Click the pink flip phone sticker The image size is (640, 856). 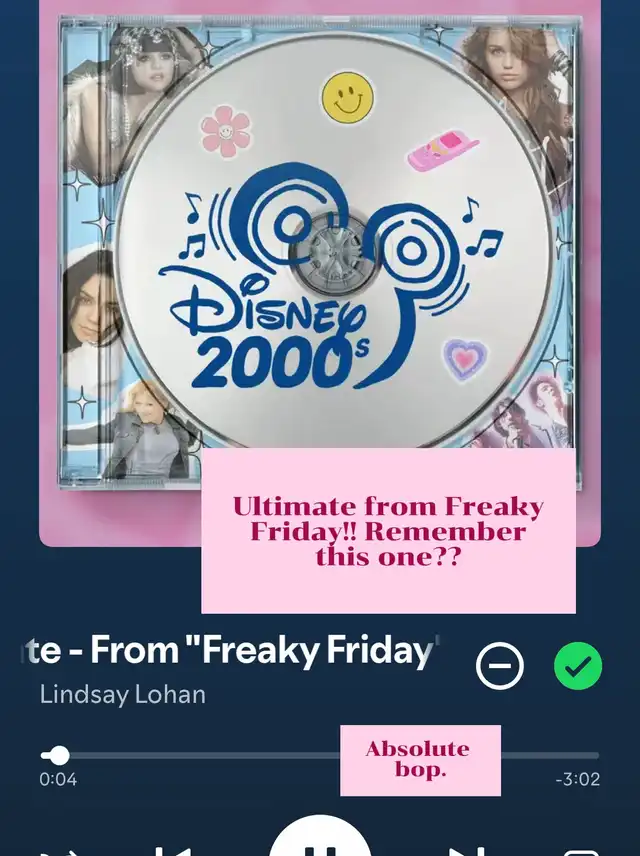pyautogui.click(x=443, y=150)
